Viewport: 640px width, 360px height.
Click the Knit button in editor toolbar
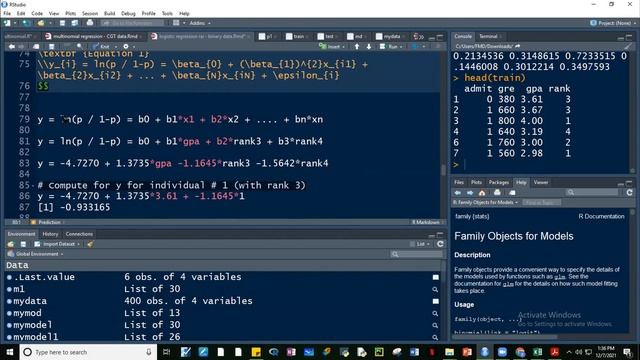(101, 47)
